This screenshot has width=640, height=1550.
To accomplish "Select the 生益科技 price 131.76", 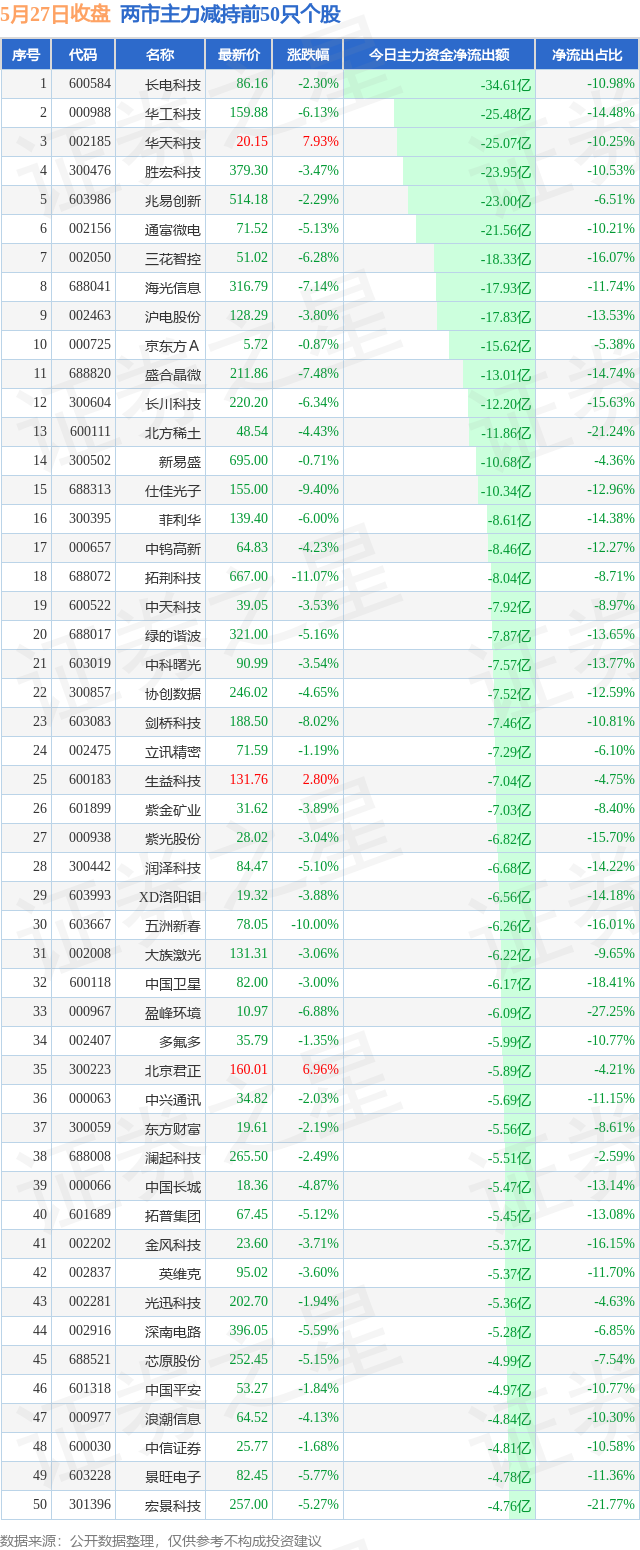I will tap(249, 780).
